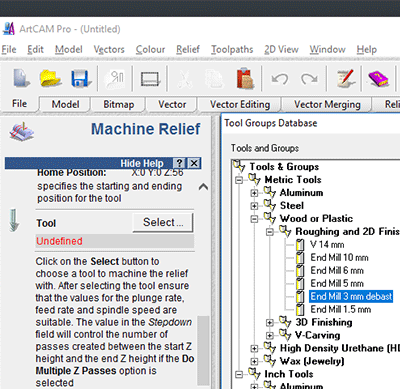Expand the High Density Urethane group
The image size is (400, 389).
pos(254,348)
